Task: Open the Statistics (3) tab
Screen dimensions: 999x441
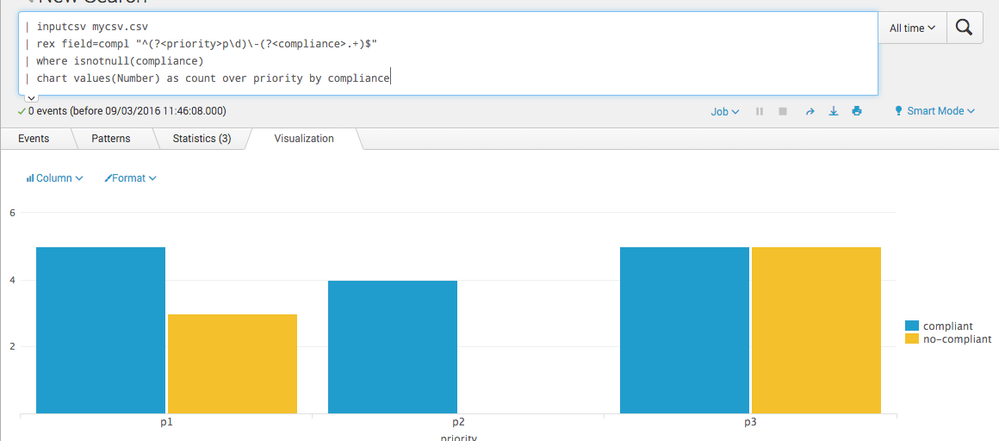Action: [x=202, y=139]
